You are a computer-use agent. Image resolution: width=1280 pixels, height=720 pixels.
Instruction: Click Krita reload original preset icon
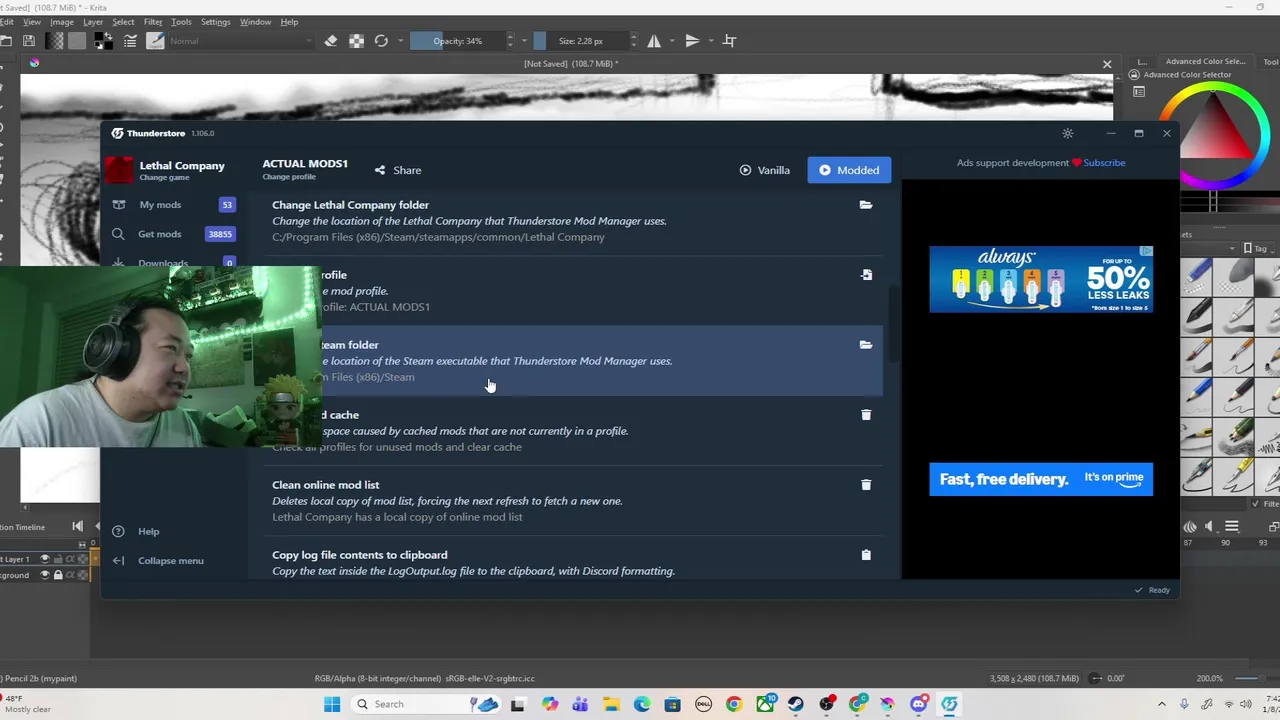tap(381, 41)
